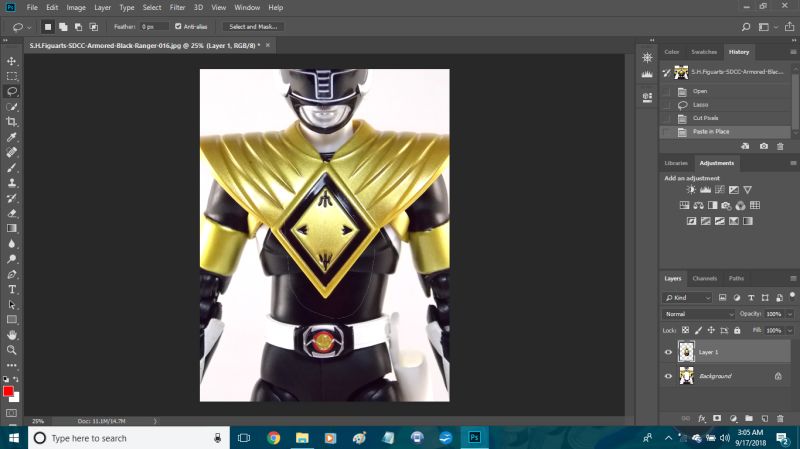Open the Layers panel menu
Screen dimensions: 800x449
click(793, 279)
